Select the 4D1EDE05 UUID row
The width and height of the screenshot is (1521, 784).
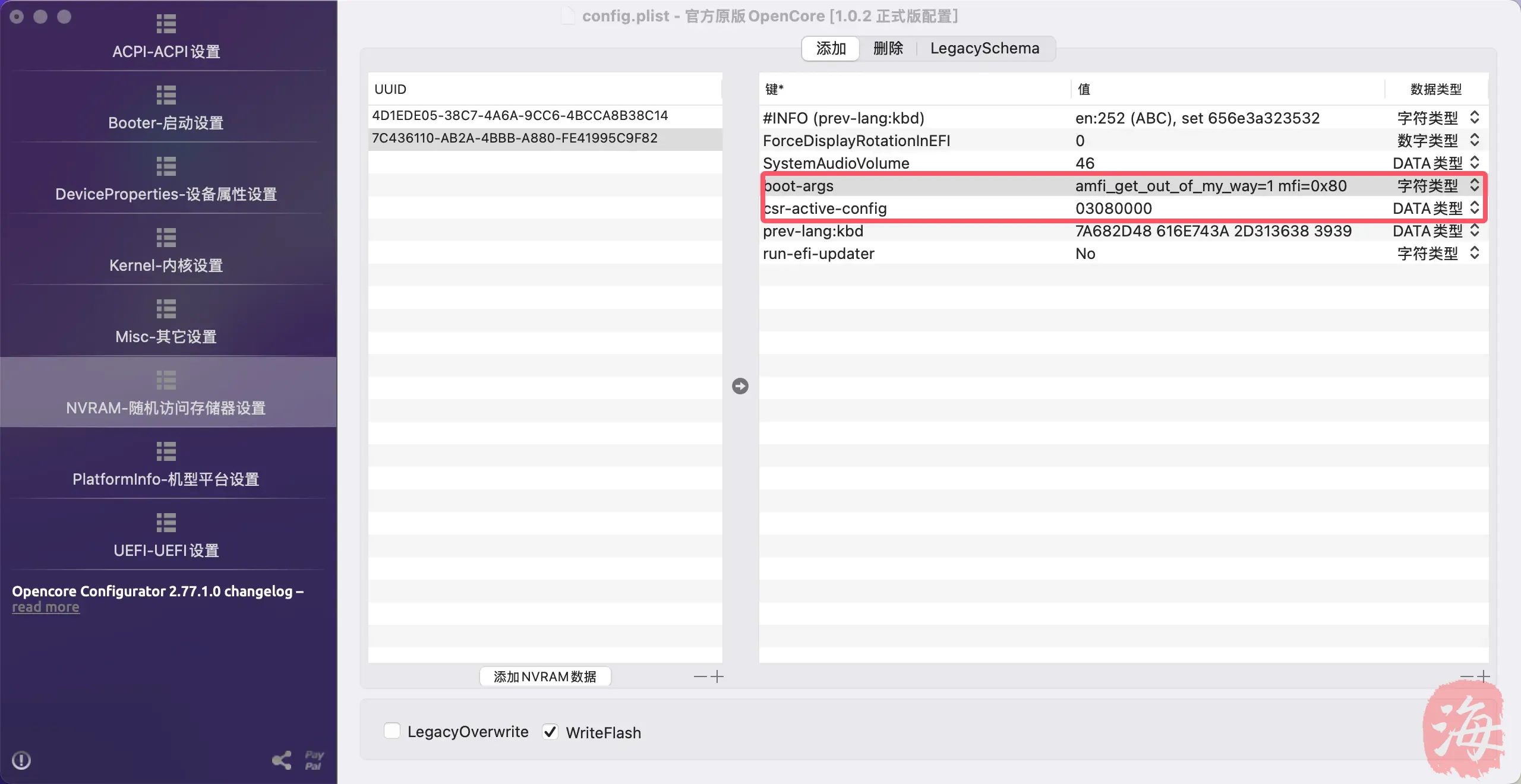pyautogui.click(x=520, y=115)
